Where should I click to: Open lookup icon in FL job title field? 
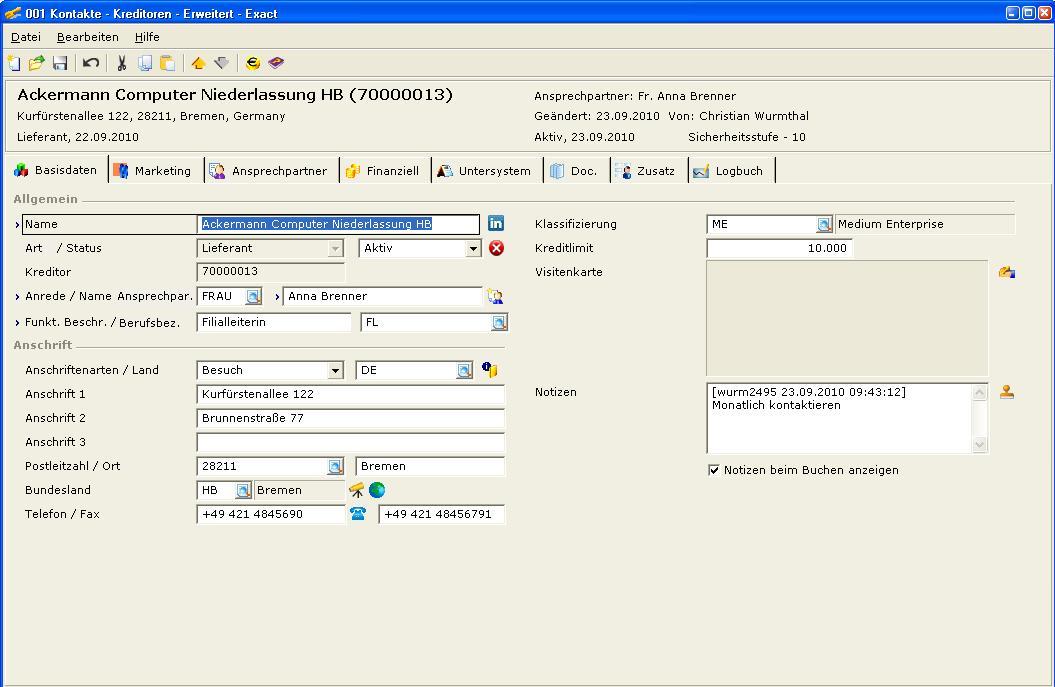(x=499, y=323)
